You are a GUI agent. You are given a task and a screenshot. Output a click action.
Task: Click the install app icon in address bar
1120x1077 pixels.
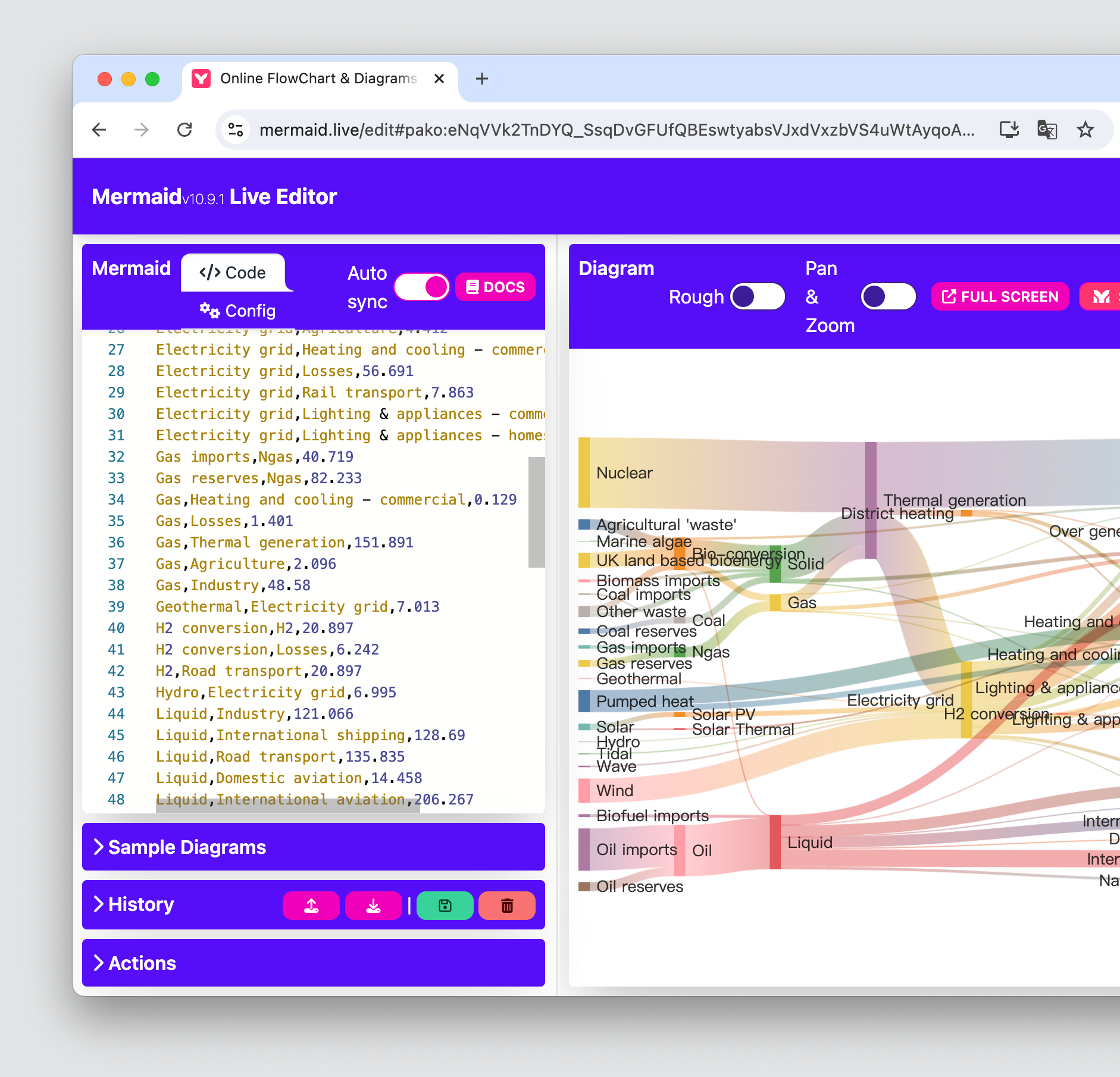tap(1009, 130)
